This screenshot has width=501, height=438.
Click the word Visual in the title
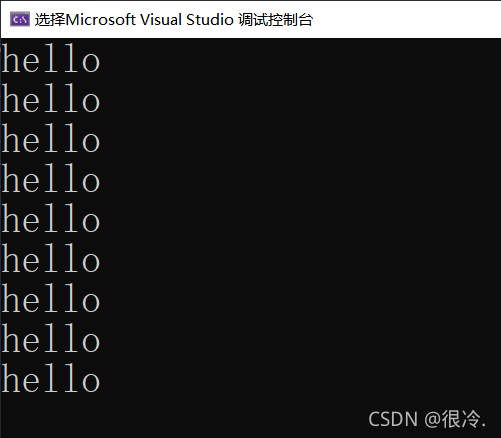coord(160,20)
